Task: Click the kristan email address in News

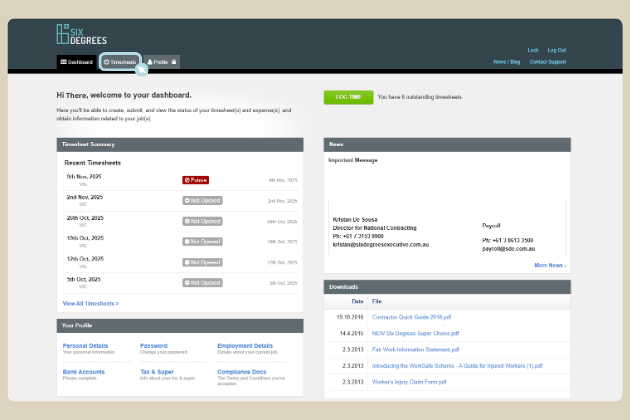Action: point(381,244)
